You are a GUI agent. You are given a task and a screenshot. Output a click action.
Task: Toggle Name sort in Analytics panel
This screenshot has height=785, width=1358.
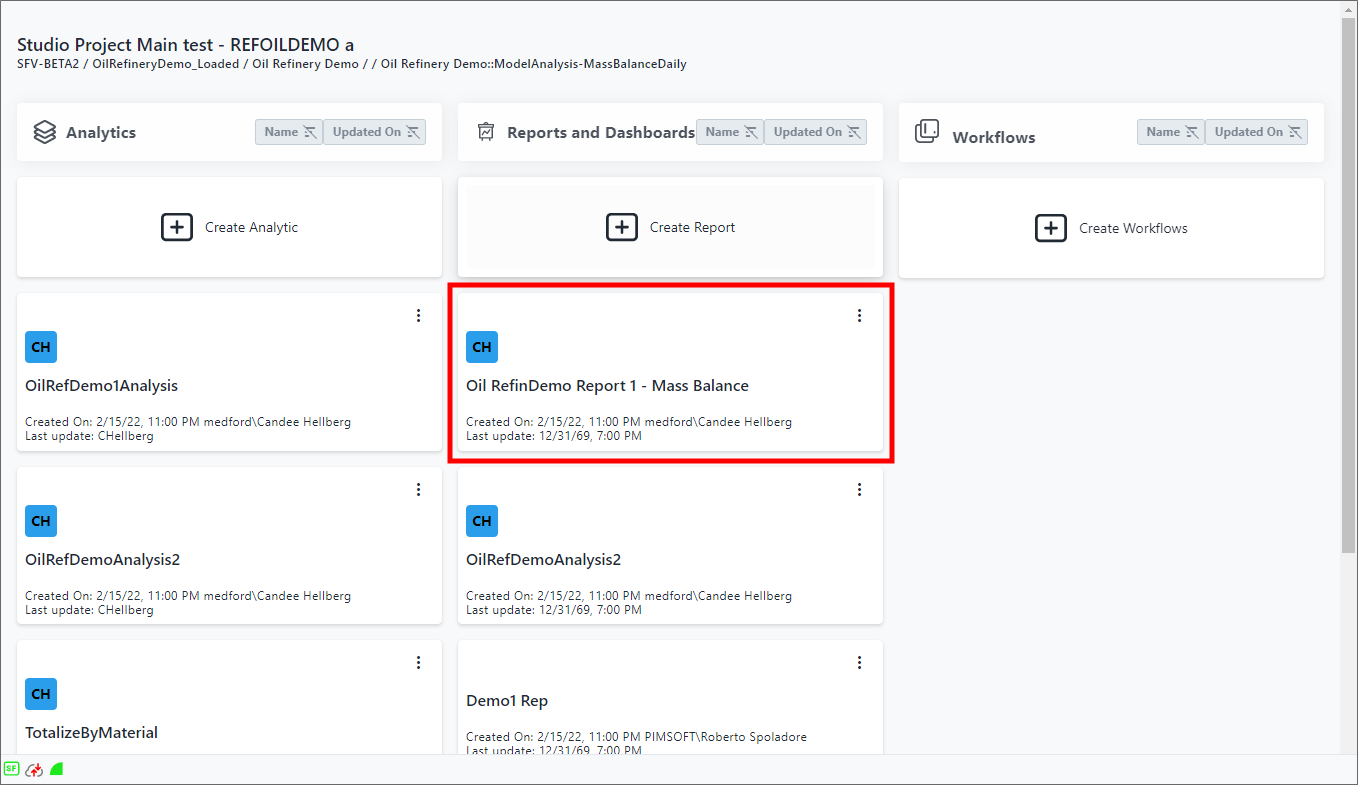tap(289, 132)
